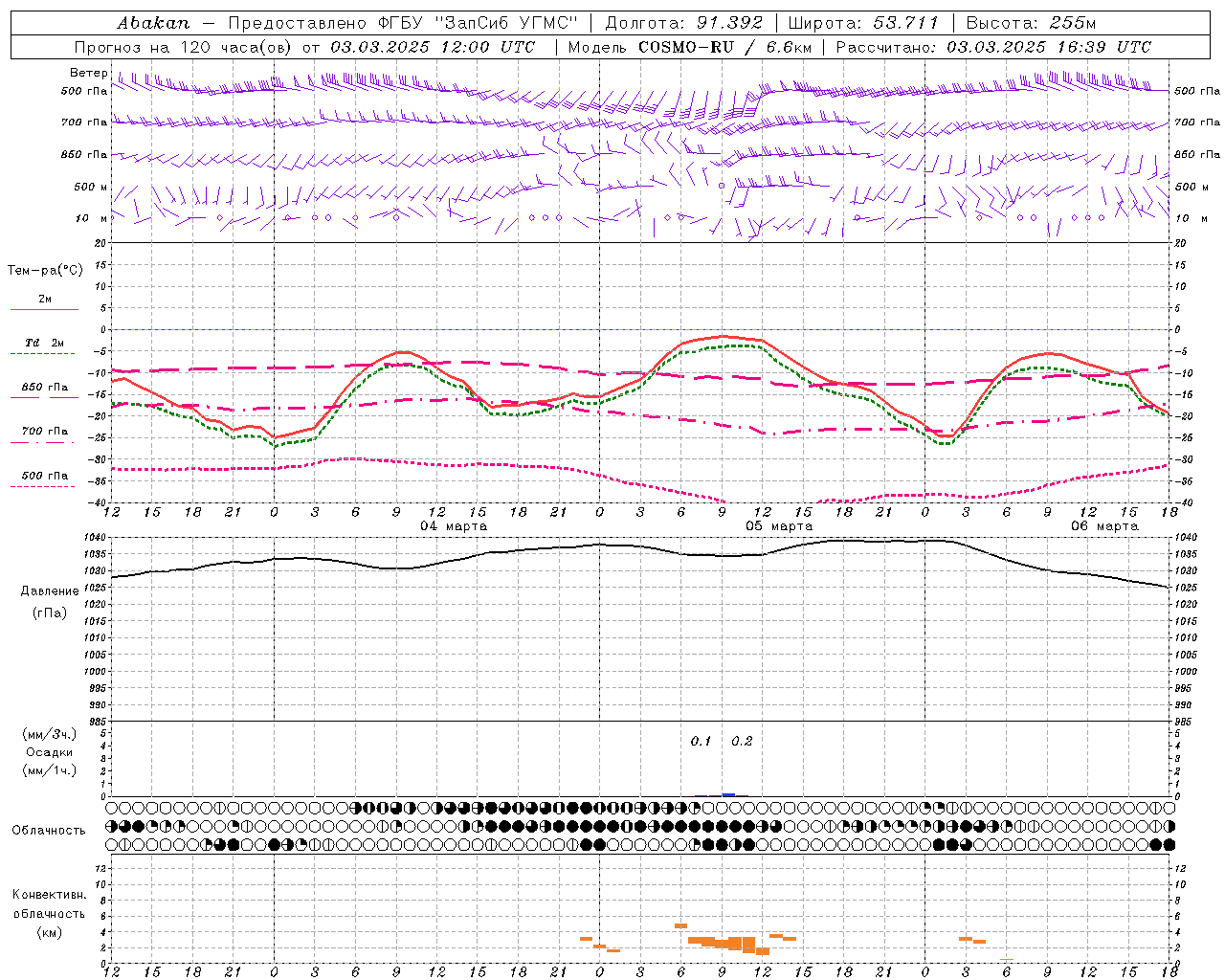The height and width of the screenshot is (980, 1225).
Task: Click the blue precipitation bar below 0.2
Action: (728, 794)
